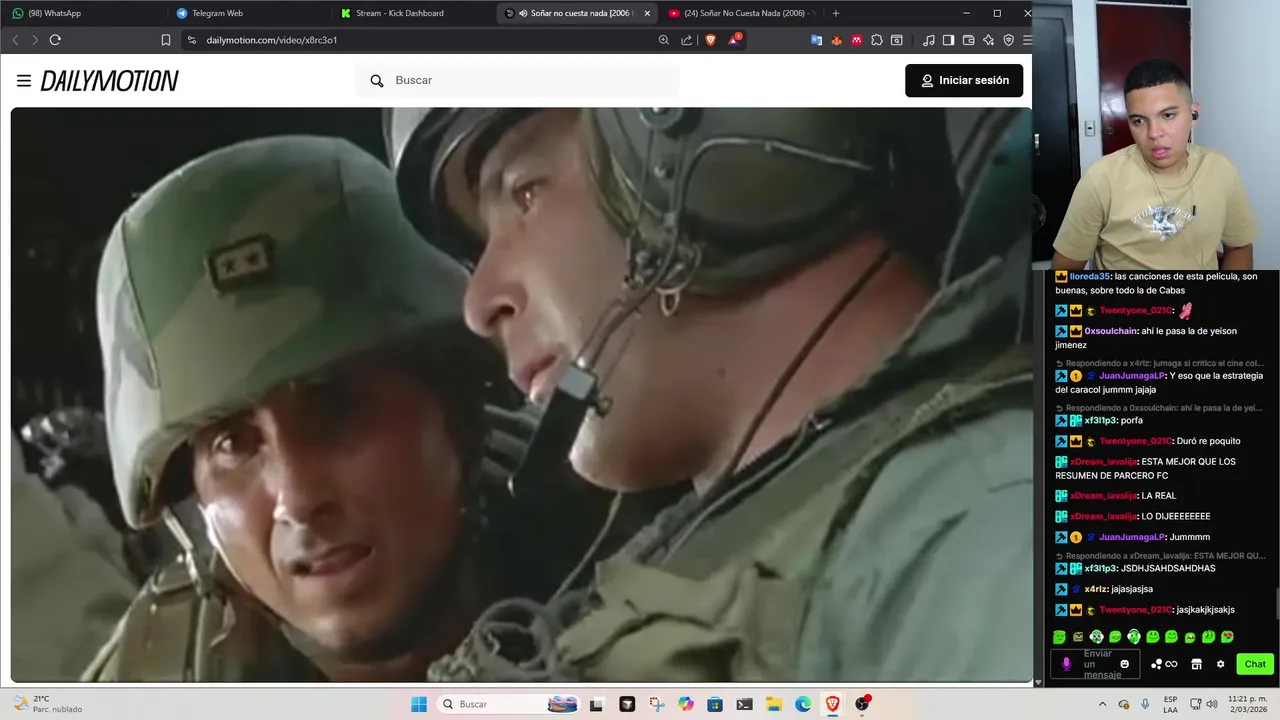
Task: Switch to the YouTube Soñar No Cuesta Nada tab
Action: coord(742,13)
